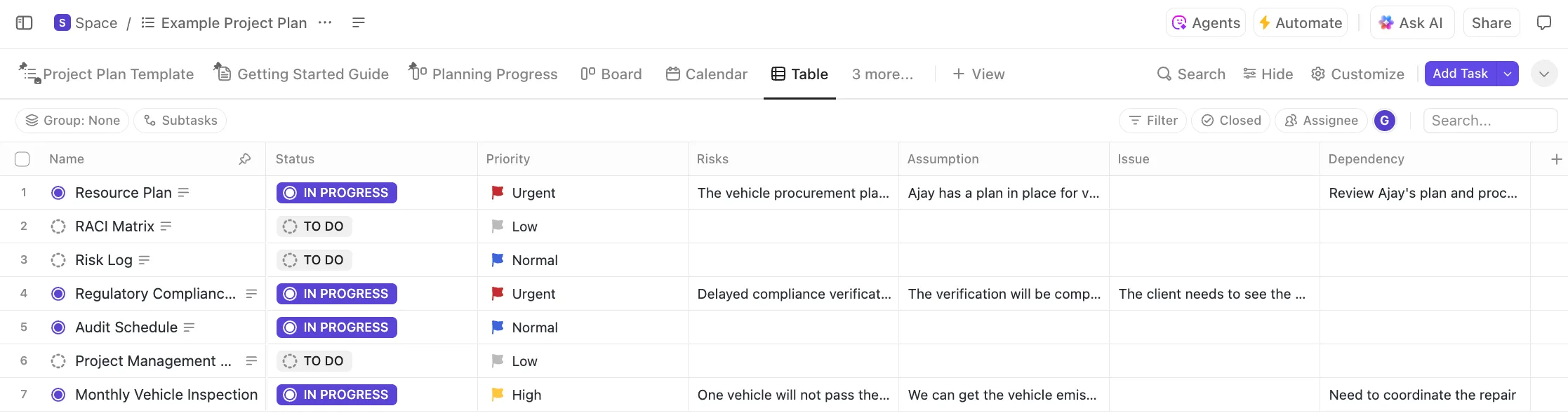
Task: Click the Urgent red flag on Resource Plan
Action: [x=498, y=192]
